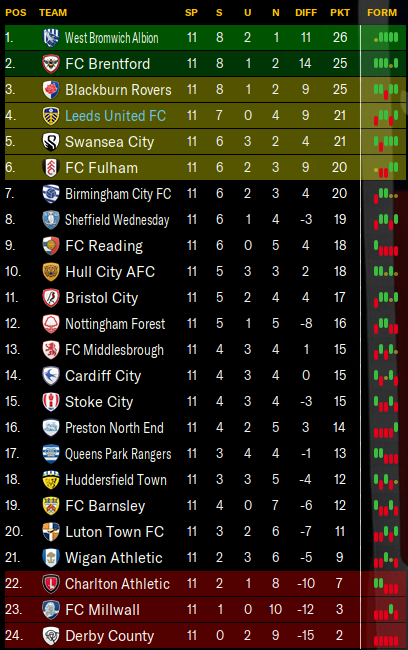
Task: Click the Swansea City club crest
Action: pyautogui.click(x=51, y=142)
